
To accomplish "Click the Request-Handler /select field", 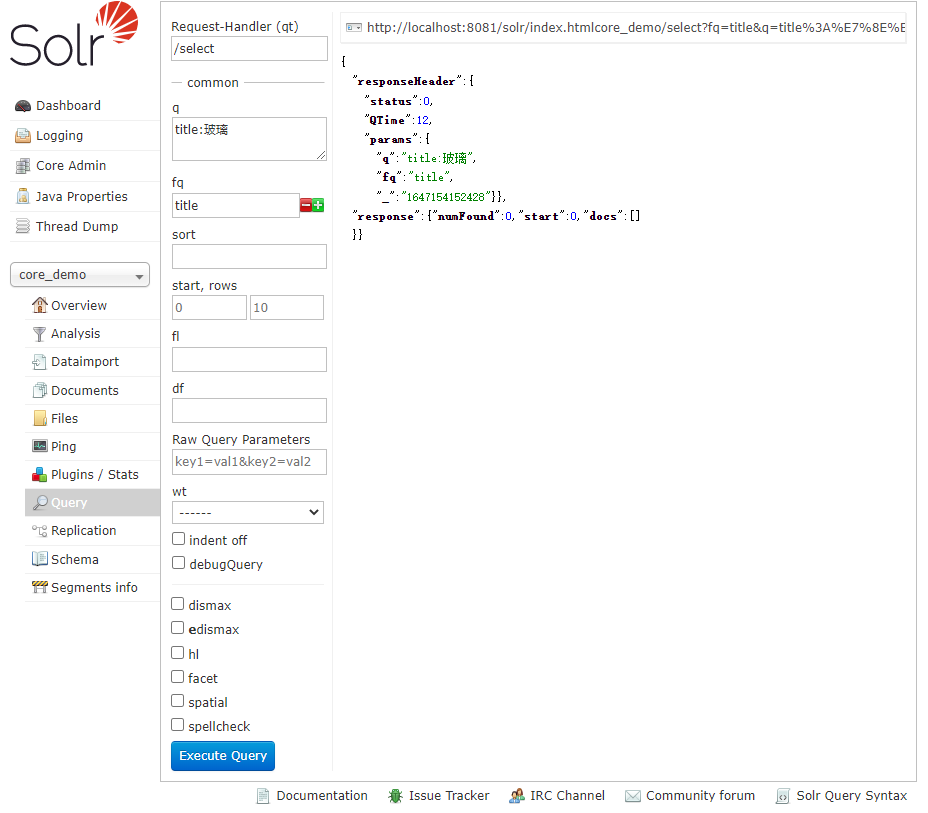I will 249,49.
